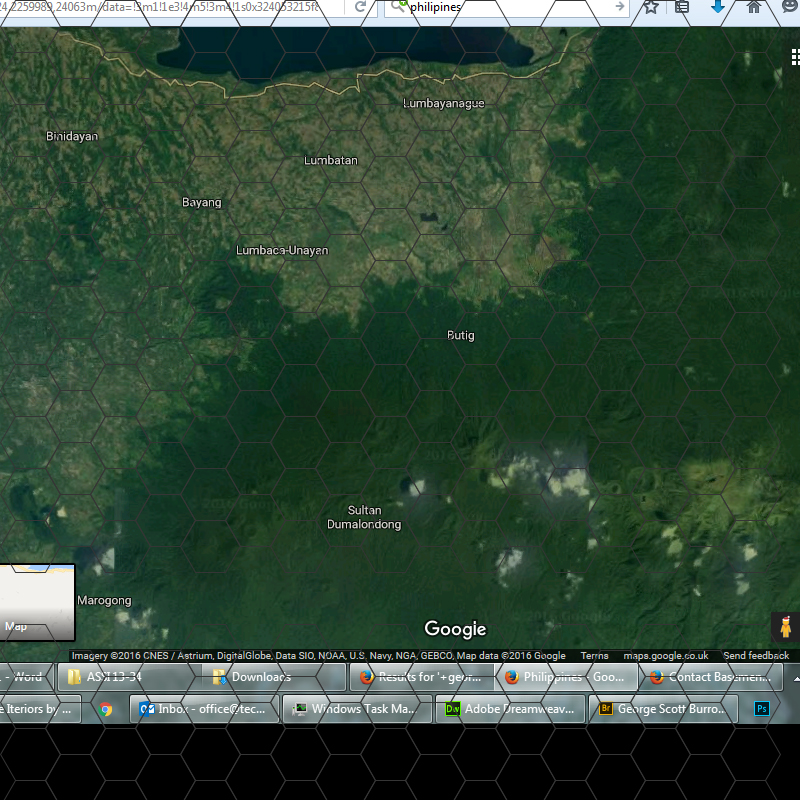
Task: Switch to the Word taskbar window
Action: (x=25, y=677)
